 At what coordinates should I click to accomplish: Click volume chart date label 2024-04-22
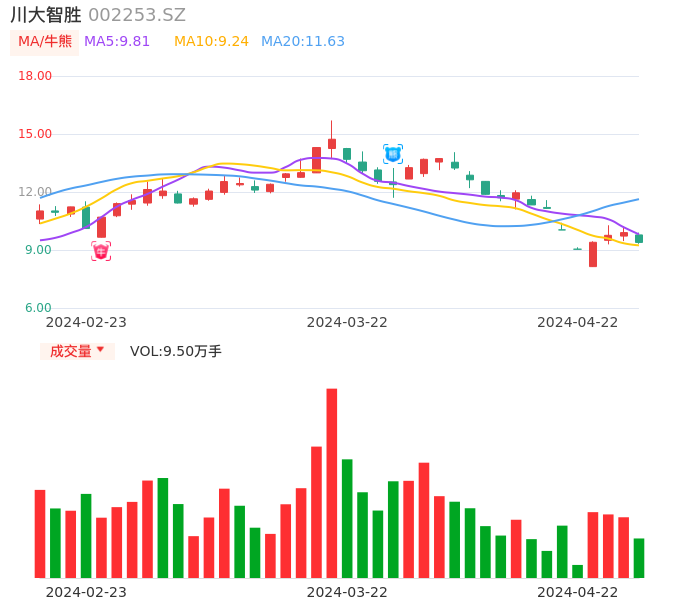(578, 592)
